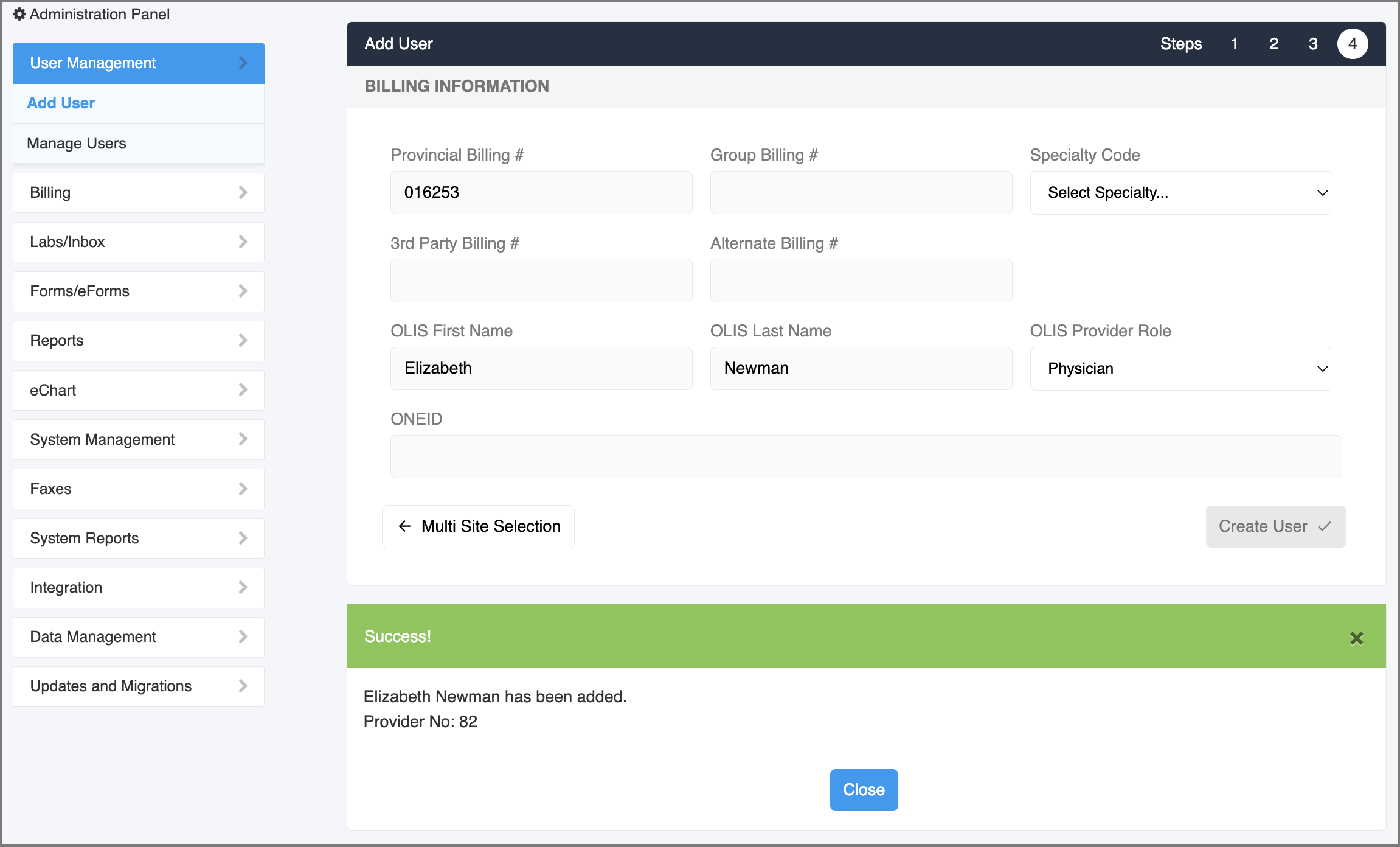Click 'Elizabeth Newman has been added.' message
Viewport: 1400px width, 847px height.
coord(495,697)
